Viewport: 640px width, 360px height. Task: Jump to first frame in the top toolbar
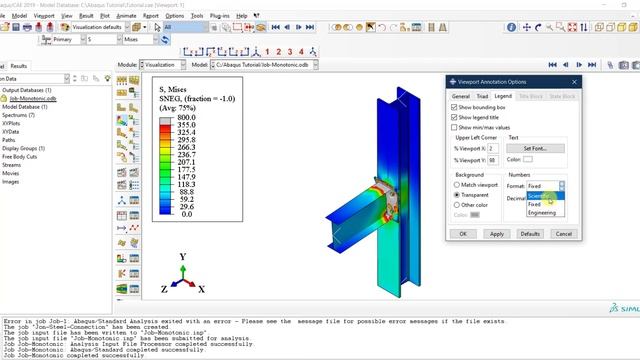click(276, 27)
